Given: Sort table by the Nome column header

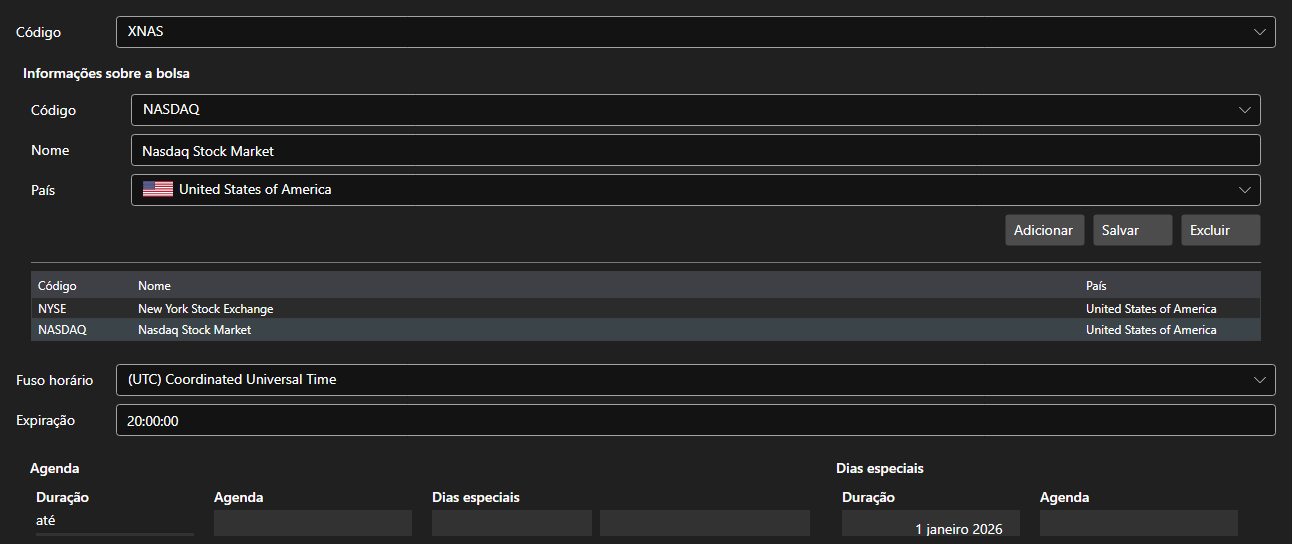Looking at the screenshot, I should (154, 286).
